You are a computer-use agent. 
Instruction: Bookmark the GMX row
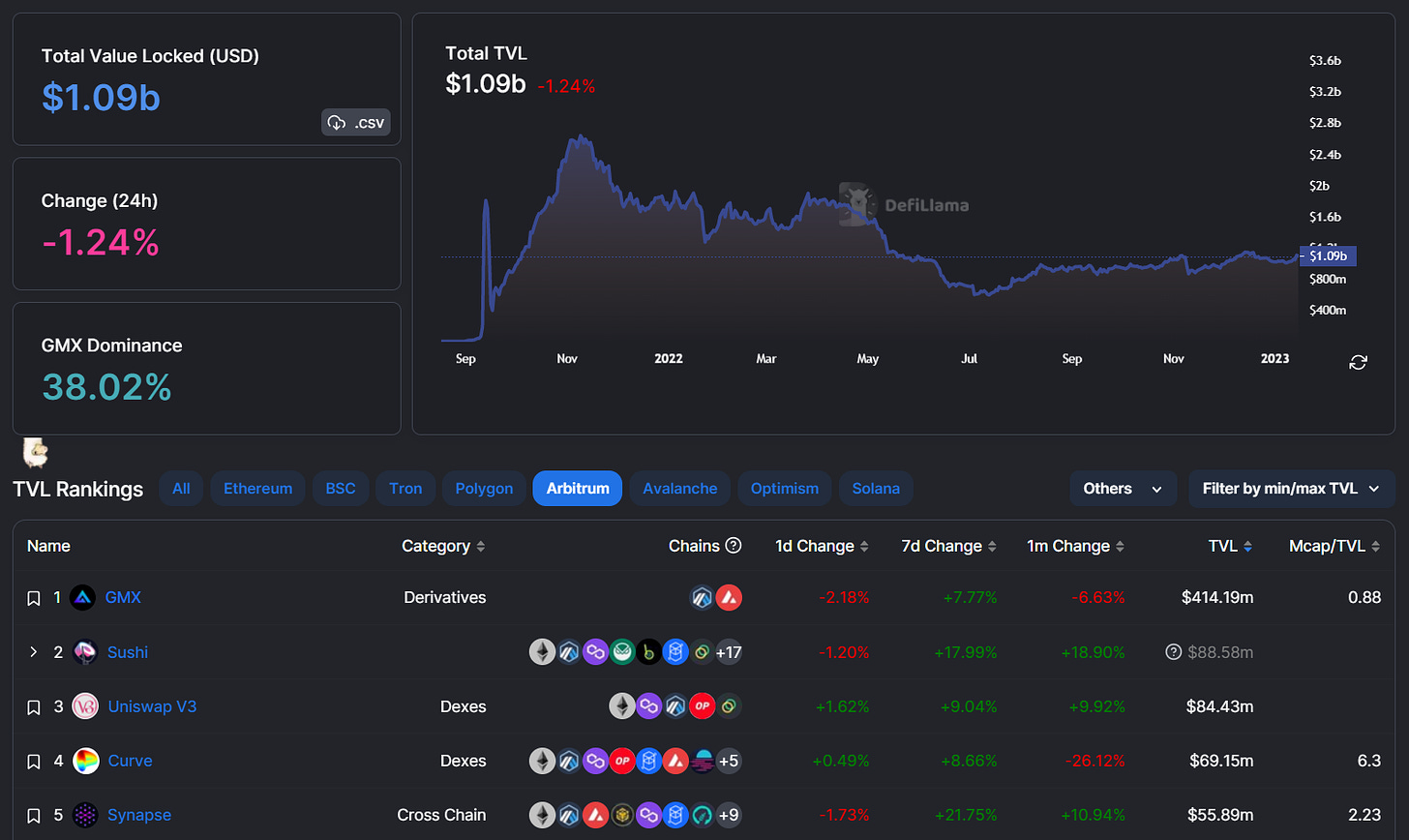tap(33, 598)
